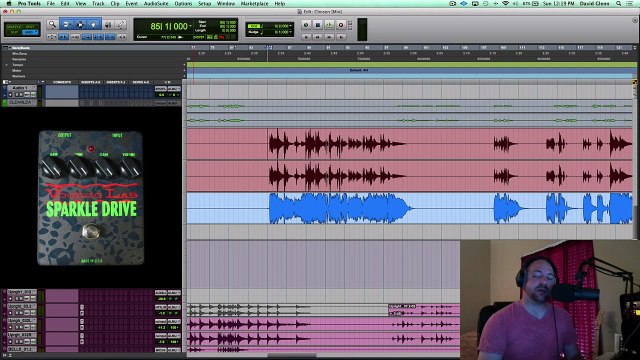Click the Audio 1 track name
Viewport: 640px width, 360px height.
[20, 88]
